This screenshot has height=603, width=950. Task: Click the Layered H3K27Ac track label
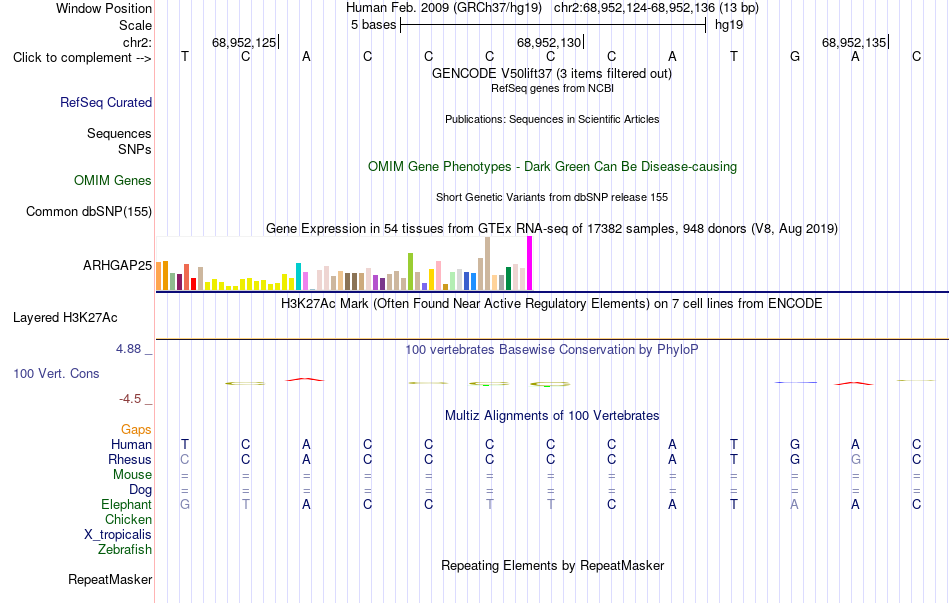65,318
